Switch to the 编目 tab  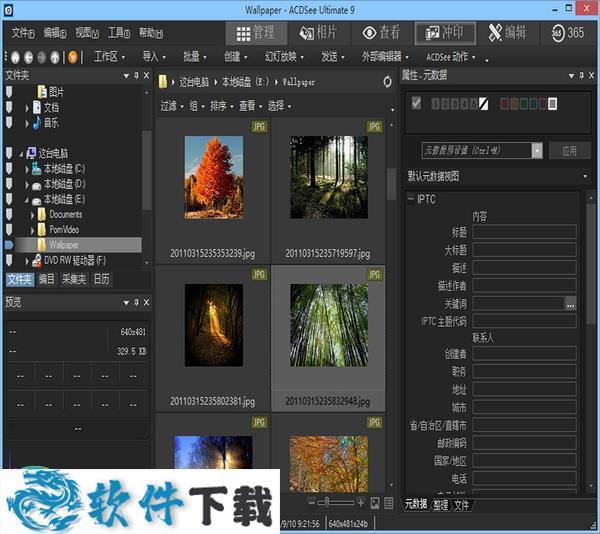(x=47, y=279)
